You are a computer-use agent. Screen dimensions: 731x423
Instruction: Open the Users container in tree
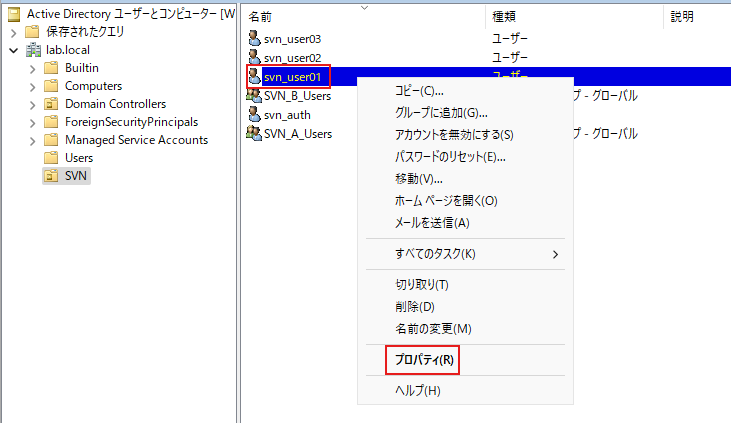click(79, 158)
